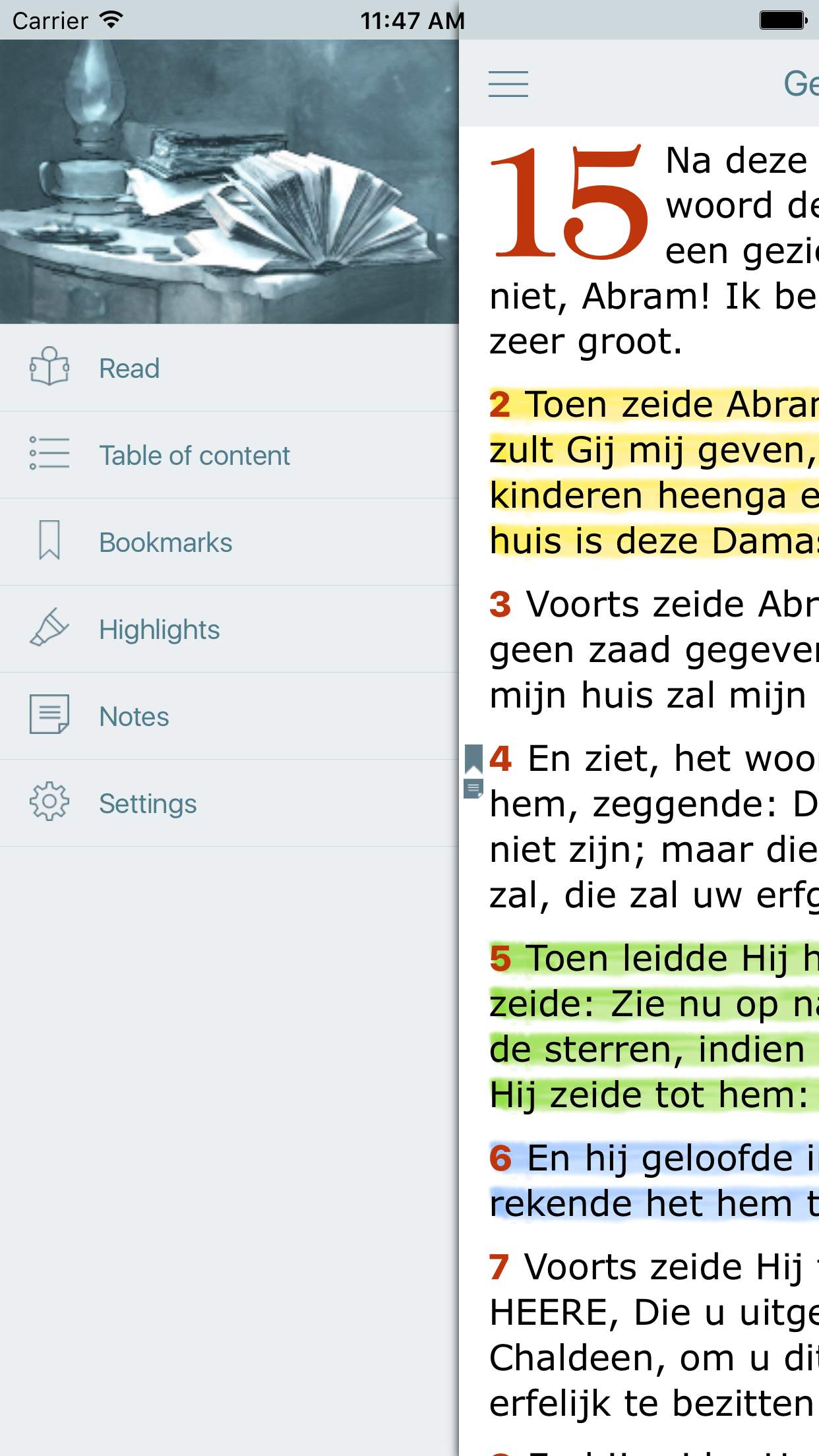The width and height of the screenshot is (819, 1456).
Task: Select blue highlighted verse 6
Action: tap(653, 1180)
